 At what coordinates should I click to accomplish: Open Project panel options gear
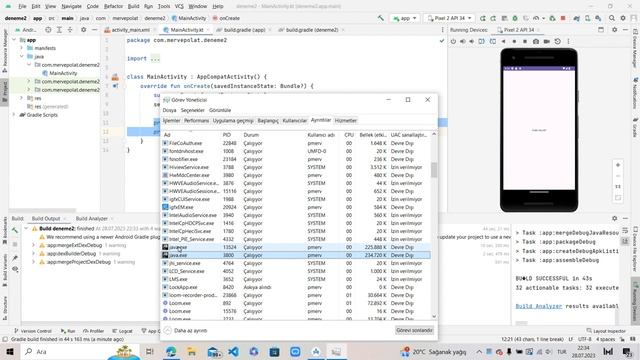83,30
